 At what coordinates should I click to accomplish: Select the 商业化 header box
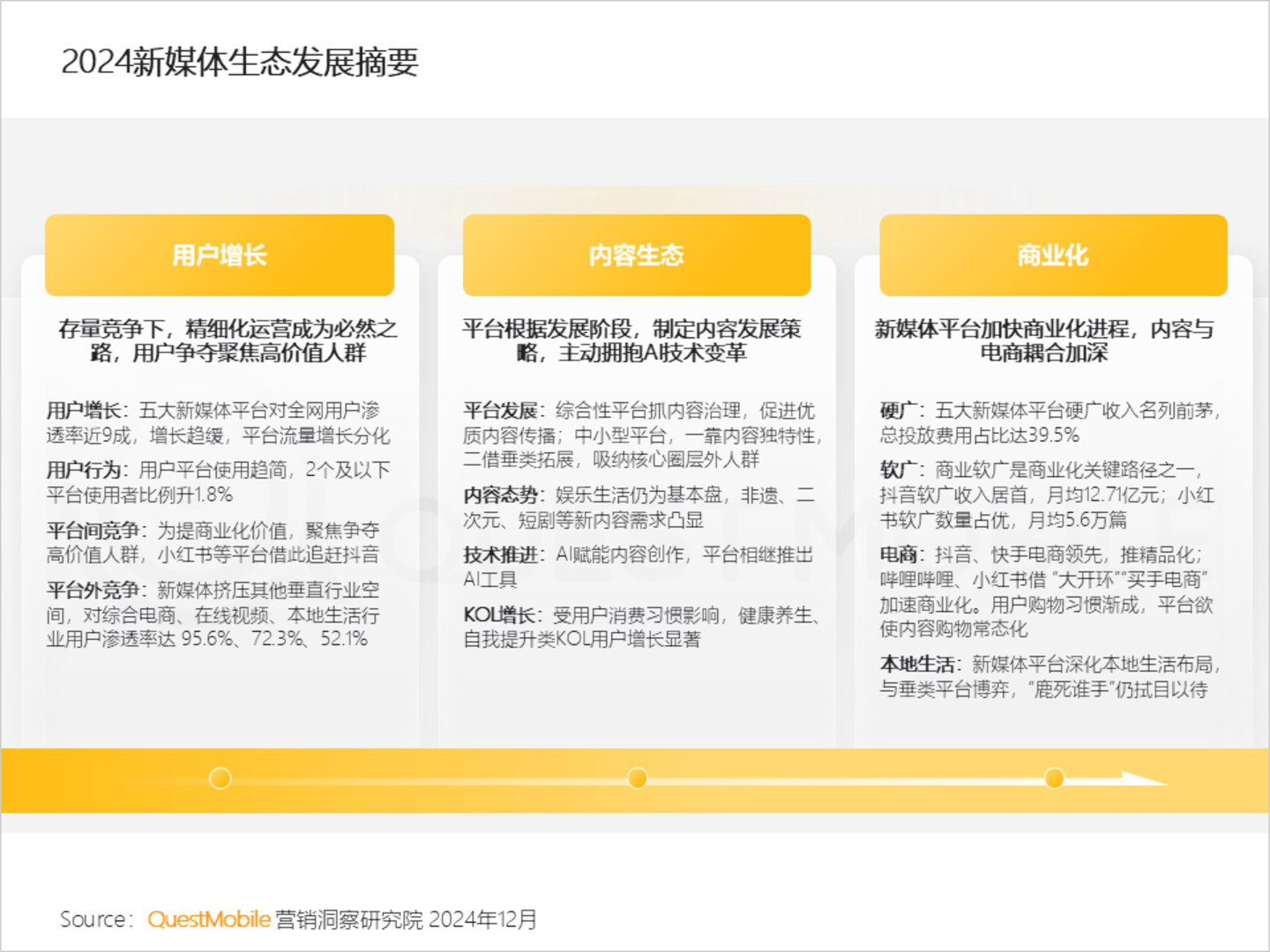[1053, 256]
